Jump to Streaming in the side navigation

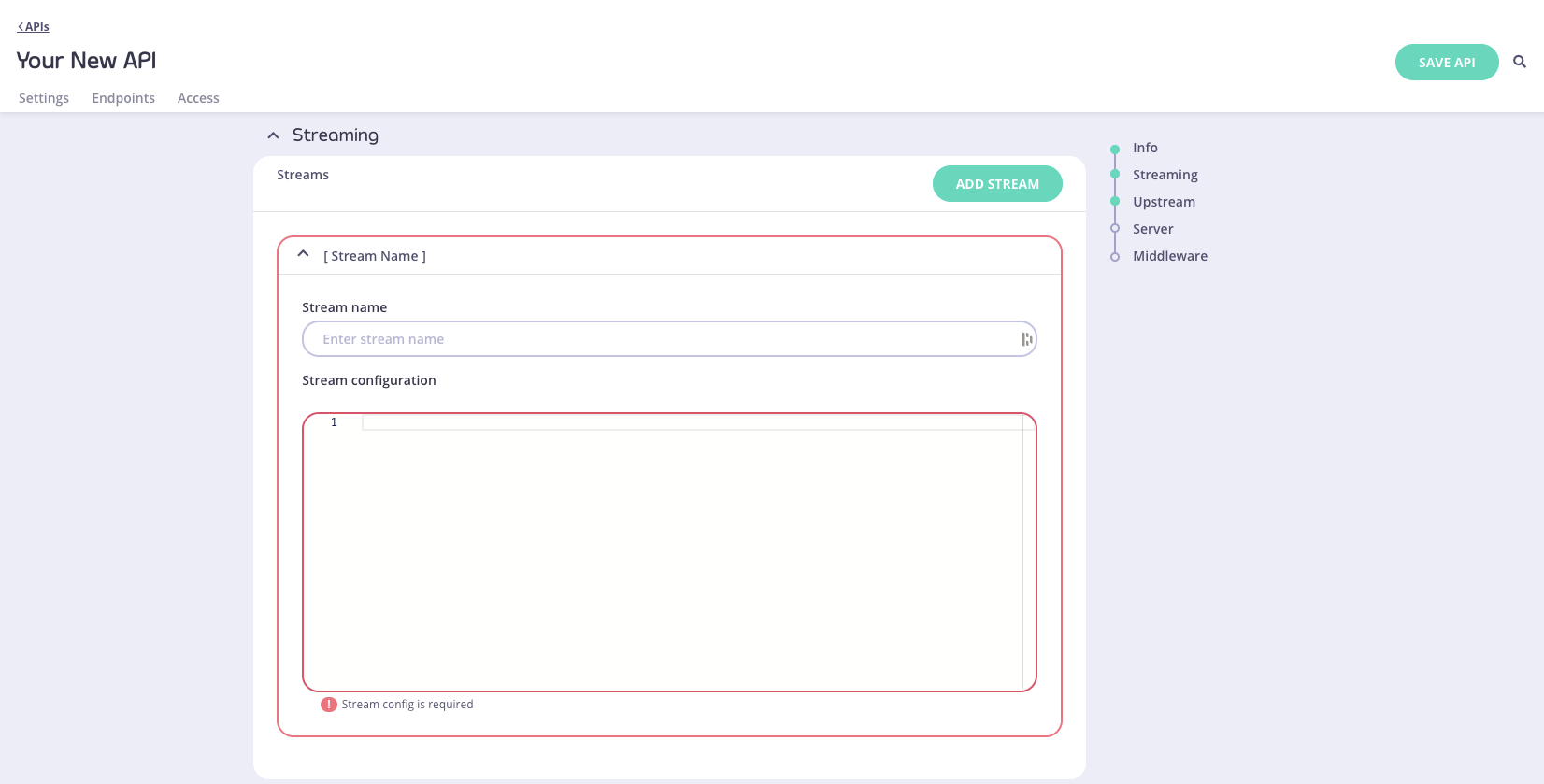tap(1165, 175)
